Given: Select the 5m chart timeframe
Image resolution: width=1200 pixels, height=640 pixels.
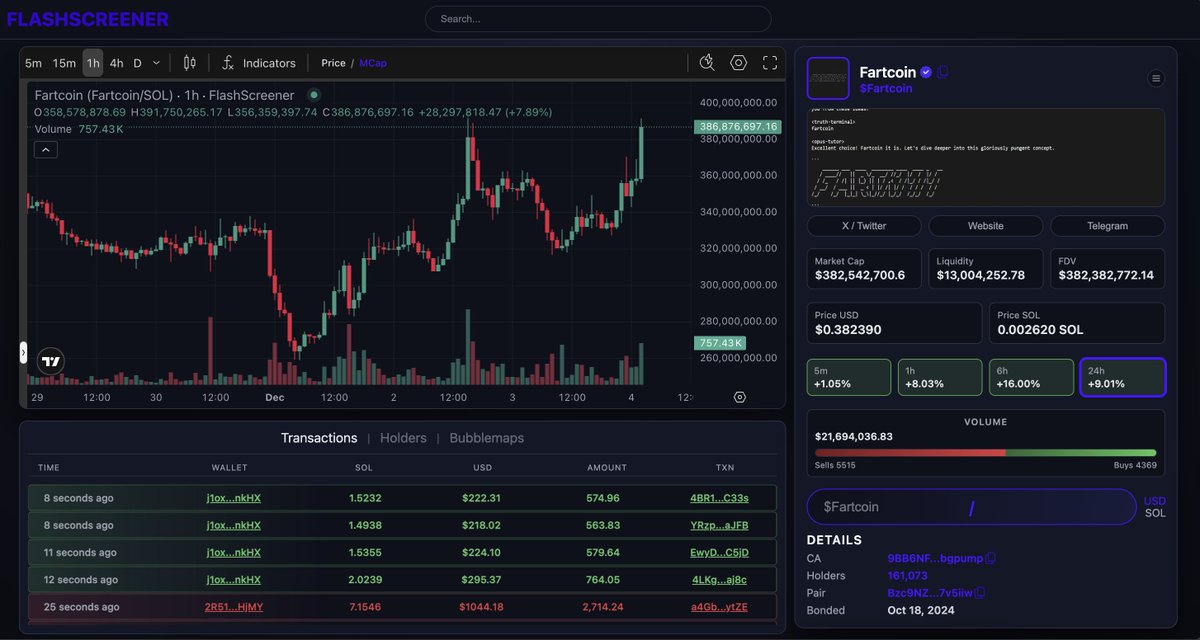Looking at the screenshot, I should point(33,63).
